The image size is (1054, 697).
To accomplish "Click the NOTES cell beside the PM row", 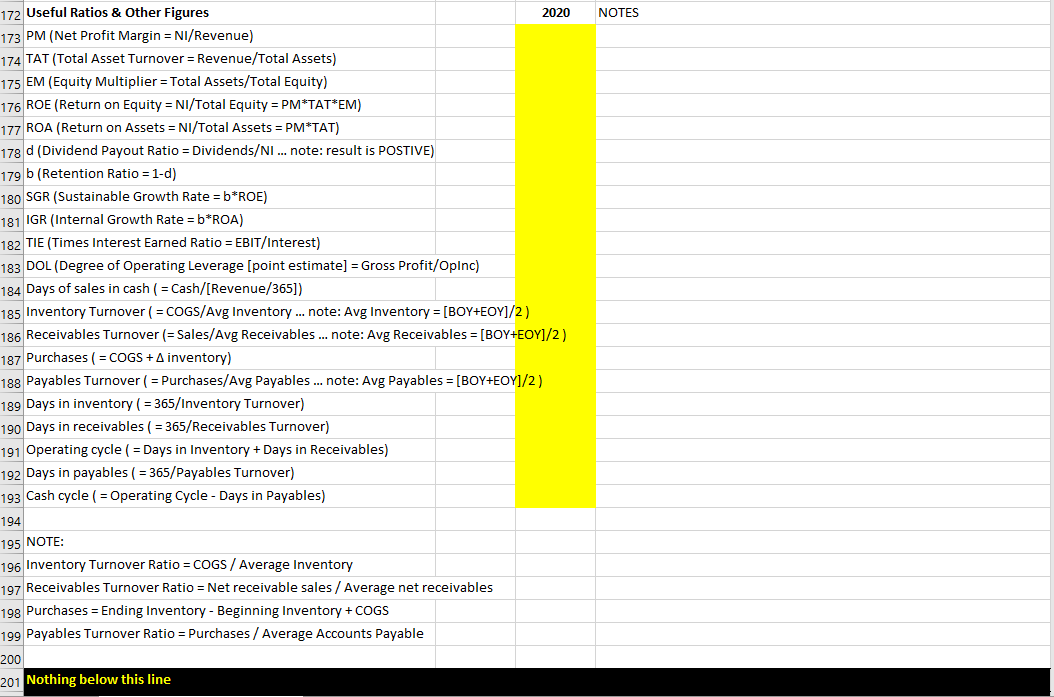I will pyautogui.click(x=823, y=36).
